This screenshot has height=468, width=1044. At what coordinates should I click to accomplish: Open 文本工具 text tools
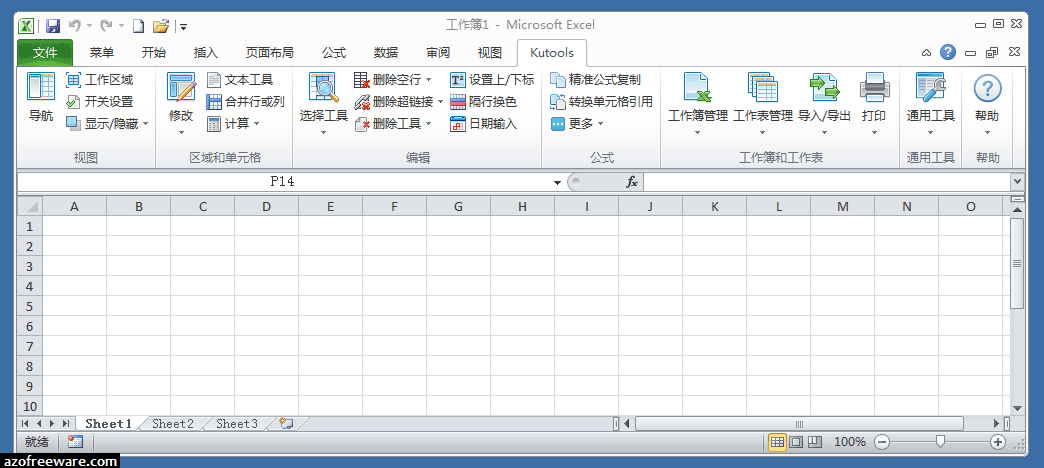click(240, 80)
